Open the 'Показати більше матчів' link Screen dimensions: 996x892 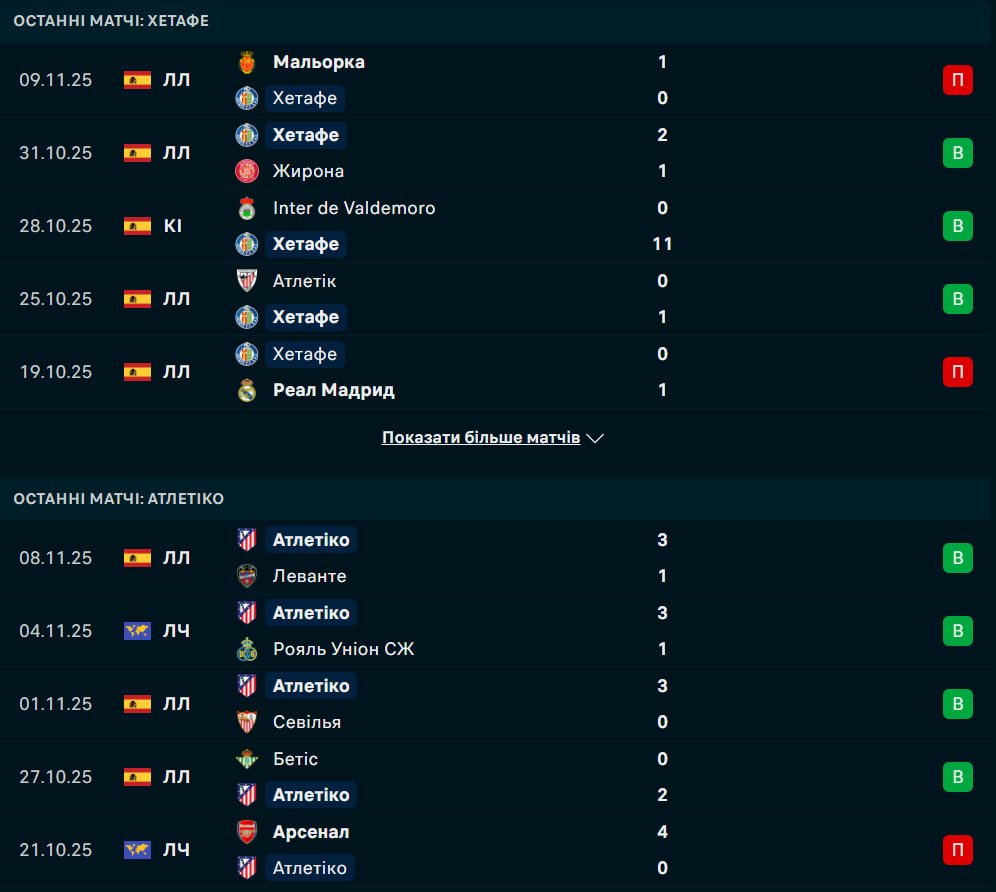[x=481, y=438]
